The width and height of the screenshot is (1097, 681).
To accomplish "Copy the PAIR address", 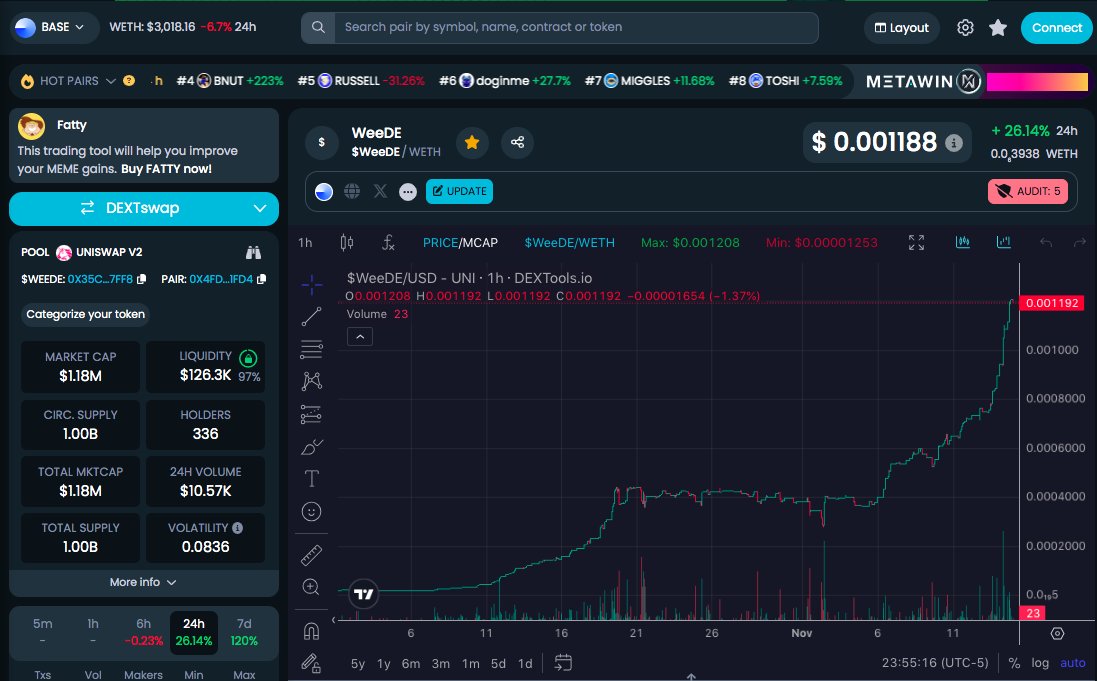I will 262,279.
